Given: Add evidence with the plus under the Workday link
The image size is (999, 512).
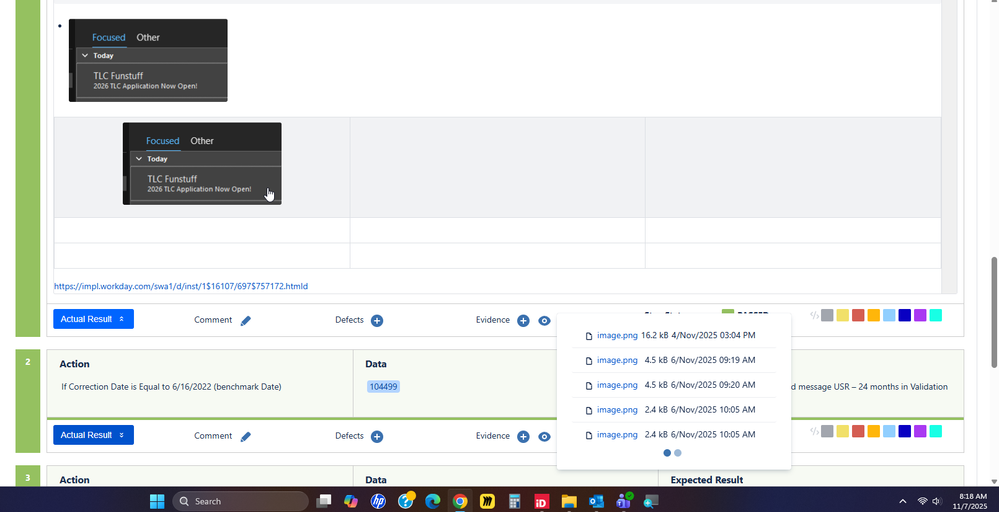Looking at the screenshot, I should coord(523,321).
